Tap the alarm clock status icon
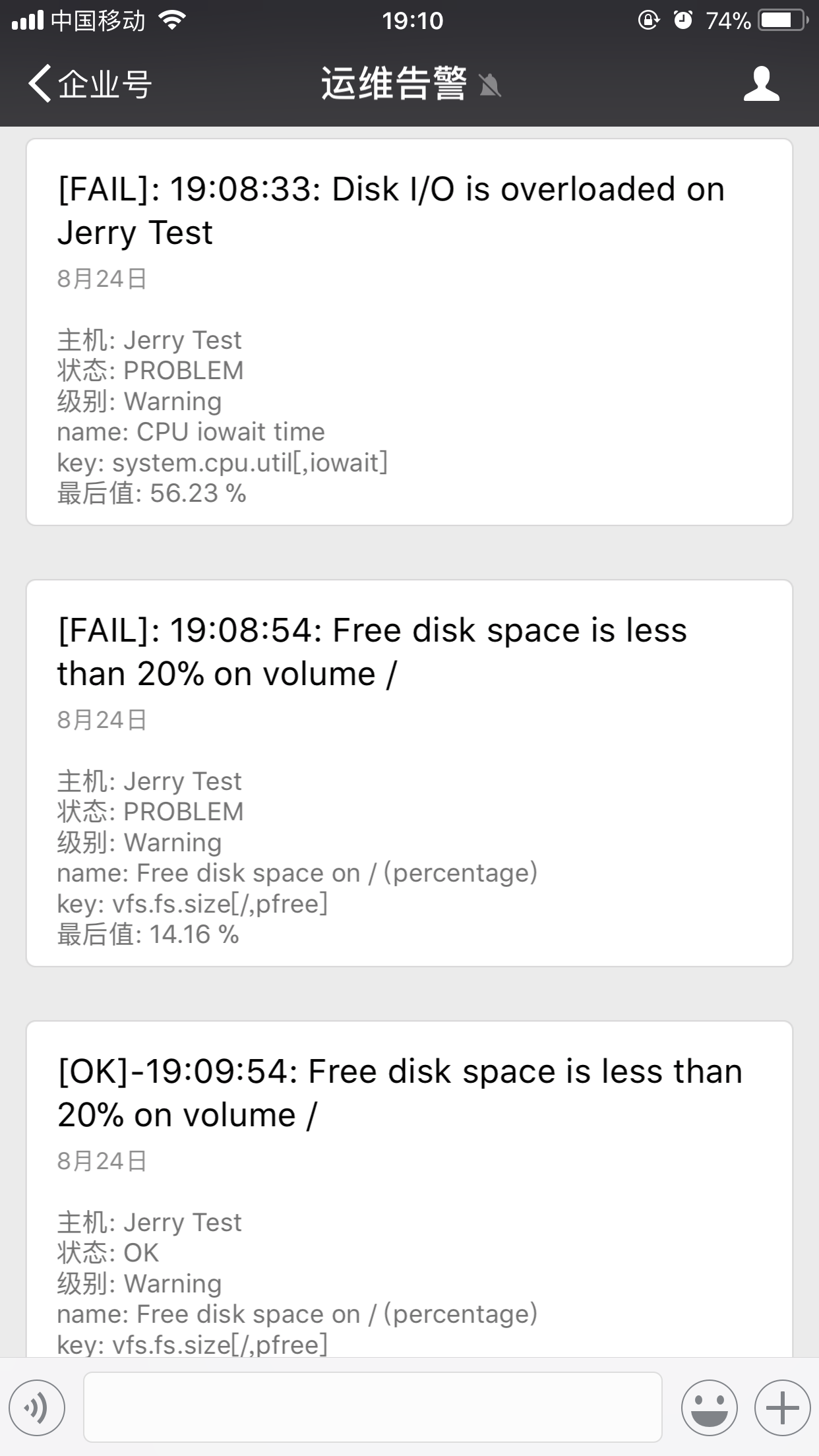The image size is (819, 1456). [683, 21]
